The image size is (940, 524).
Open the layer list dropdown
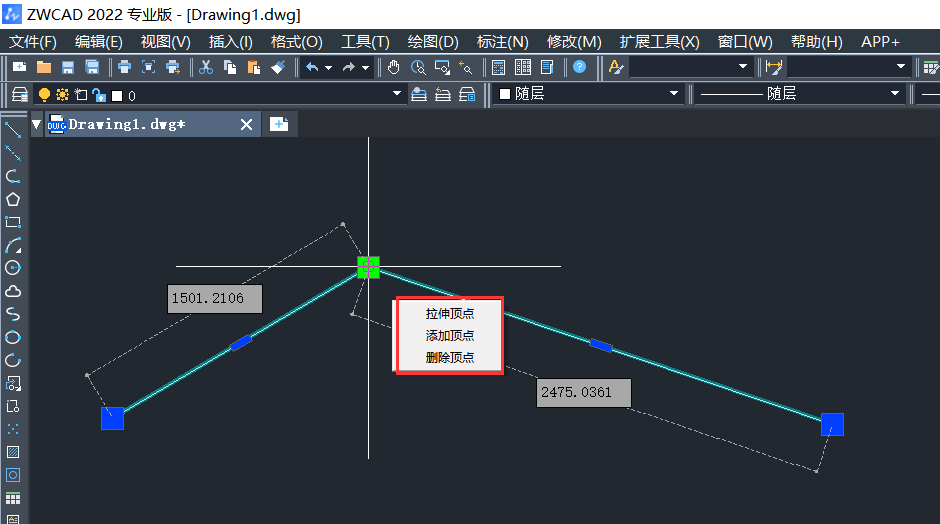pos(396,94)
